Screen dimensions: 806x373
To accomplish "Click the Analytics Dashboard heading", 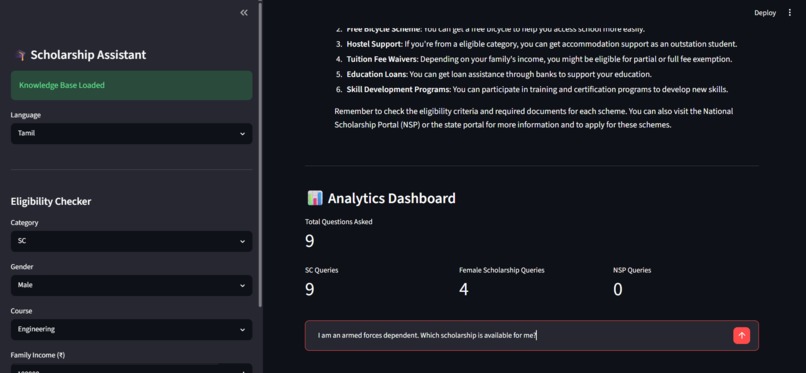I will click(391, 198).
